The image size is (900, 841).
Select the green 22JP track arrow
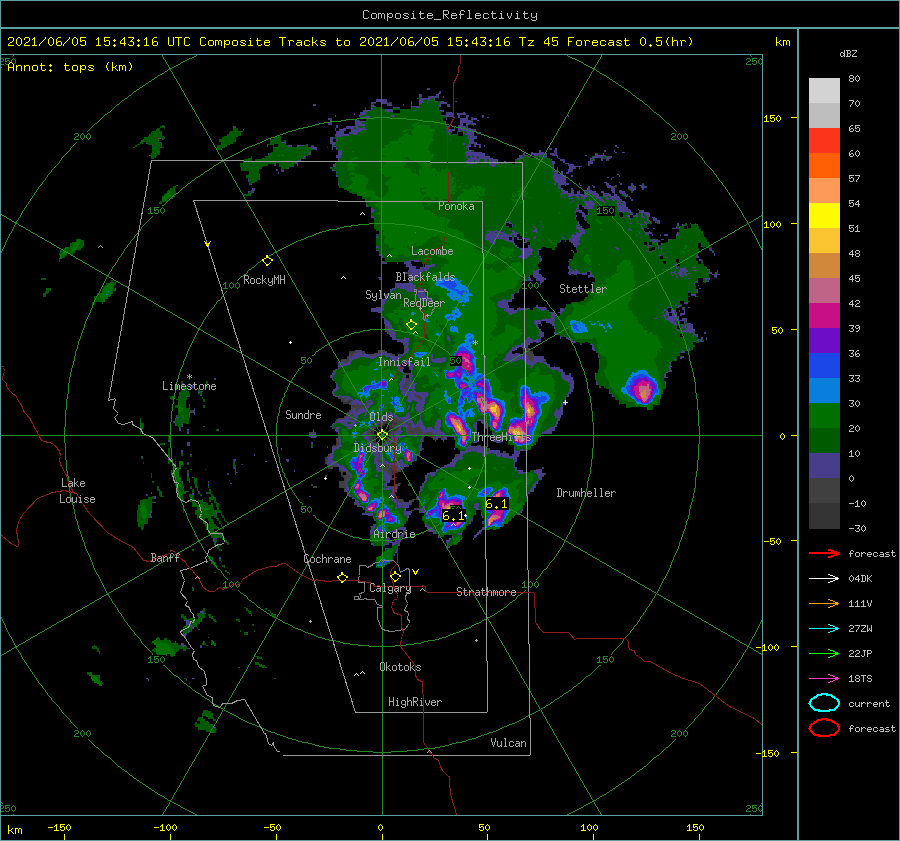[824, 653]
